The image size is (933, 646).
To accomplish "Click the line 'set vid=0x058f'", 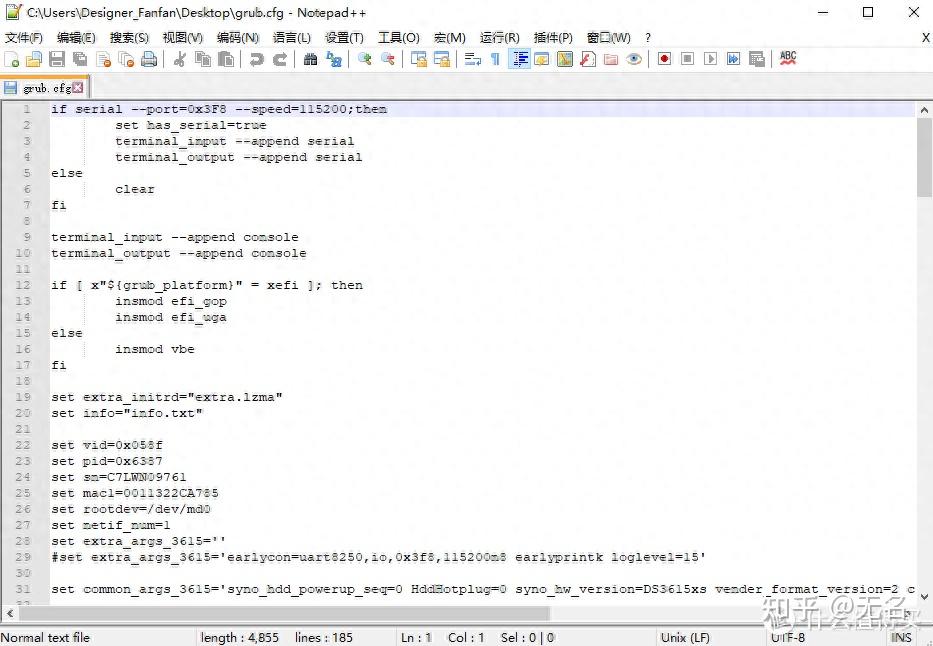I will 107,445.
